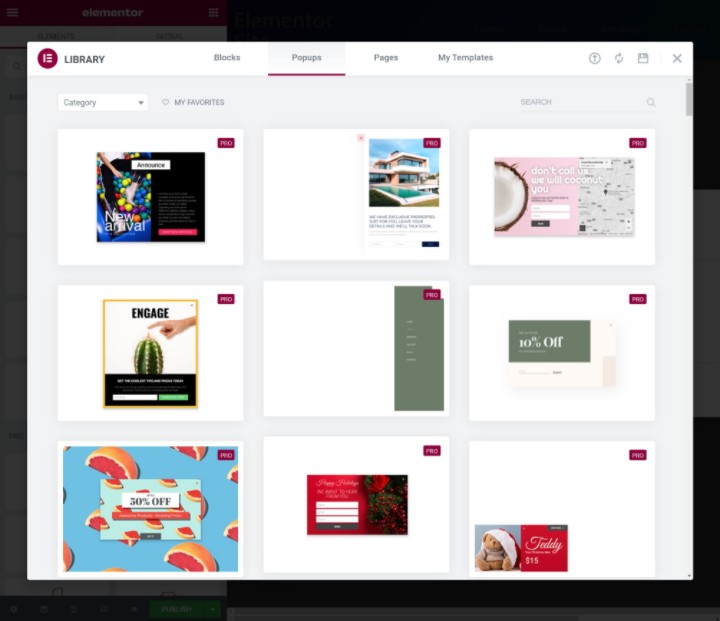Select the Popups tab

tap(306, 58)
